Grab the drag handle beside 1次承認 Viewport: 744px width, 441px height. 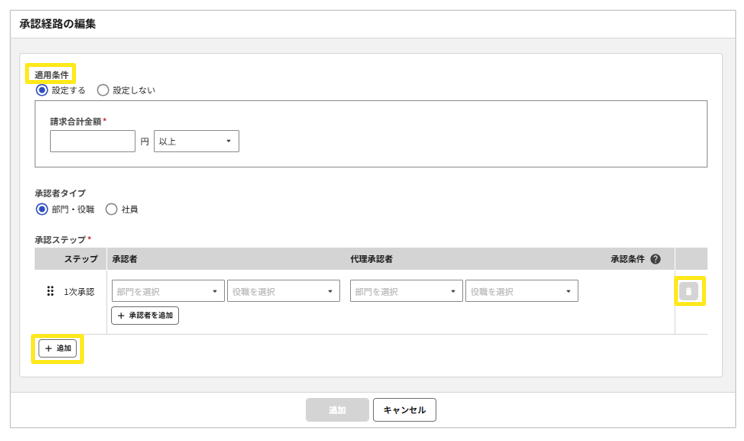tap(50, 292)
